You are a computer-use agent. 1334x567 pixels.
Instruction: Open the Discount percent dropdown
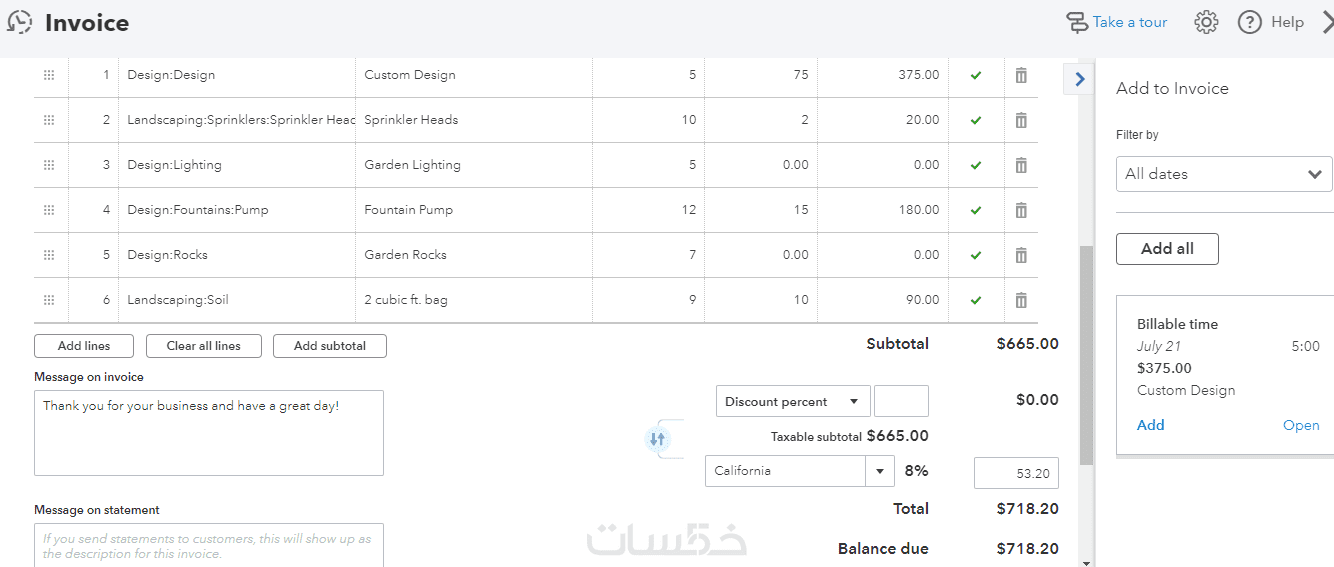click(792, 402)
